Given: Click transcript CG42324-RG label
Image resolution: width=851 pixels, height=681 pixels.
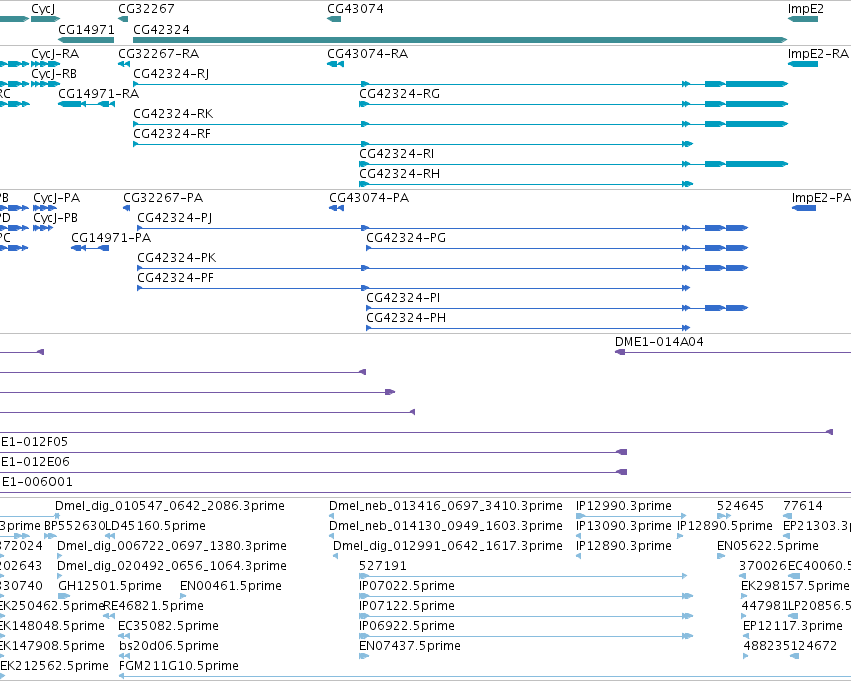Looking at the screenshot, I should coord(399,93).
